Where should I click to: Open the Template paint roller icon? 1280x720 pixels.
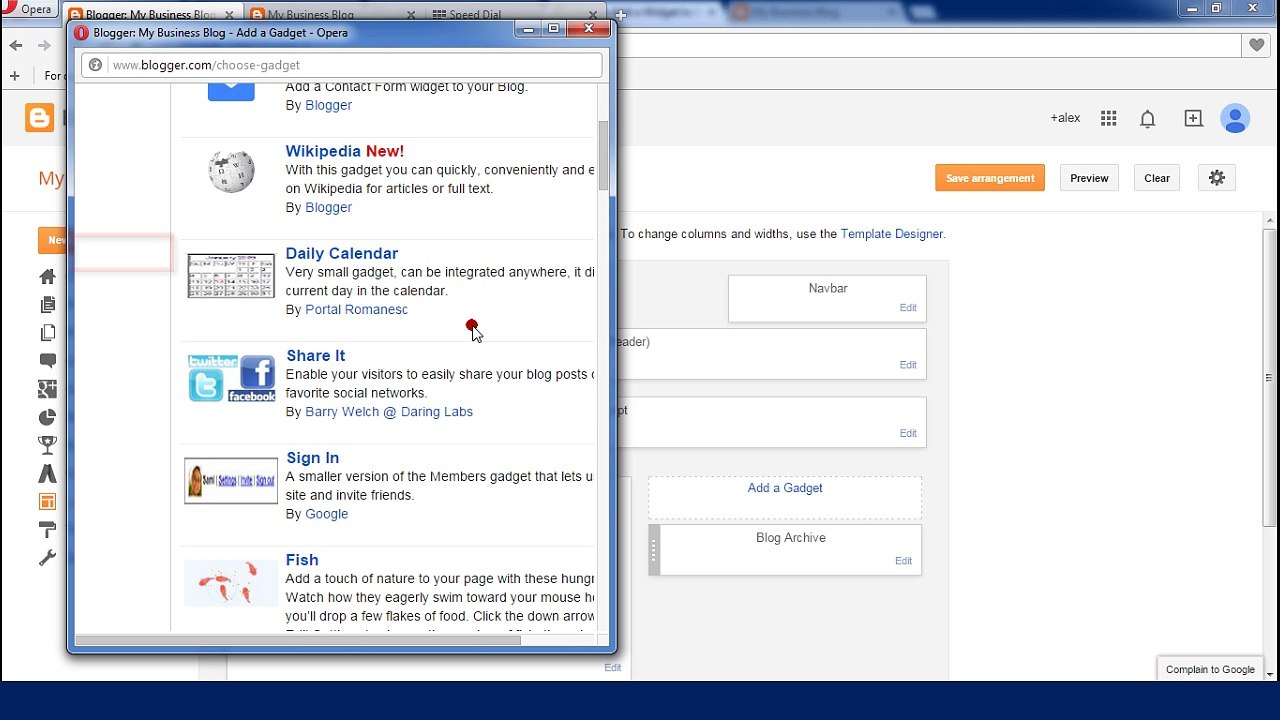click(x=47, y=529)
